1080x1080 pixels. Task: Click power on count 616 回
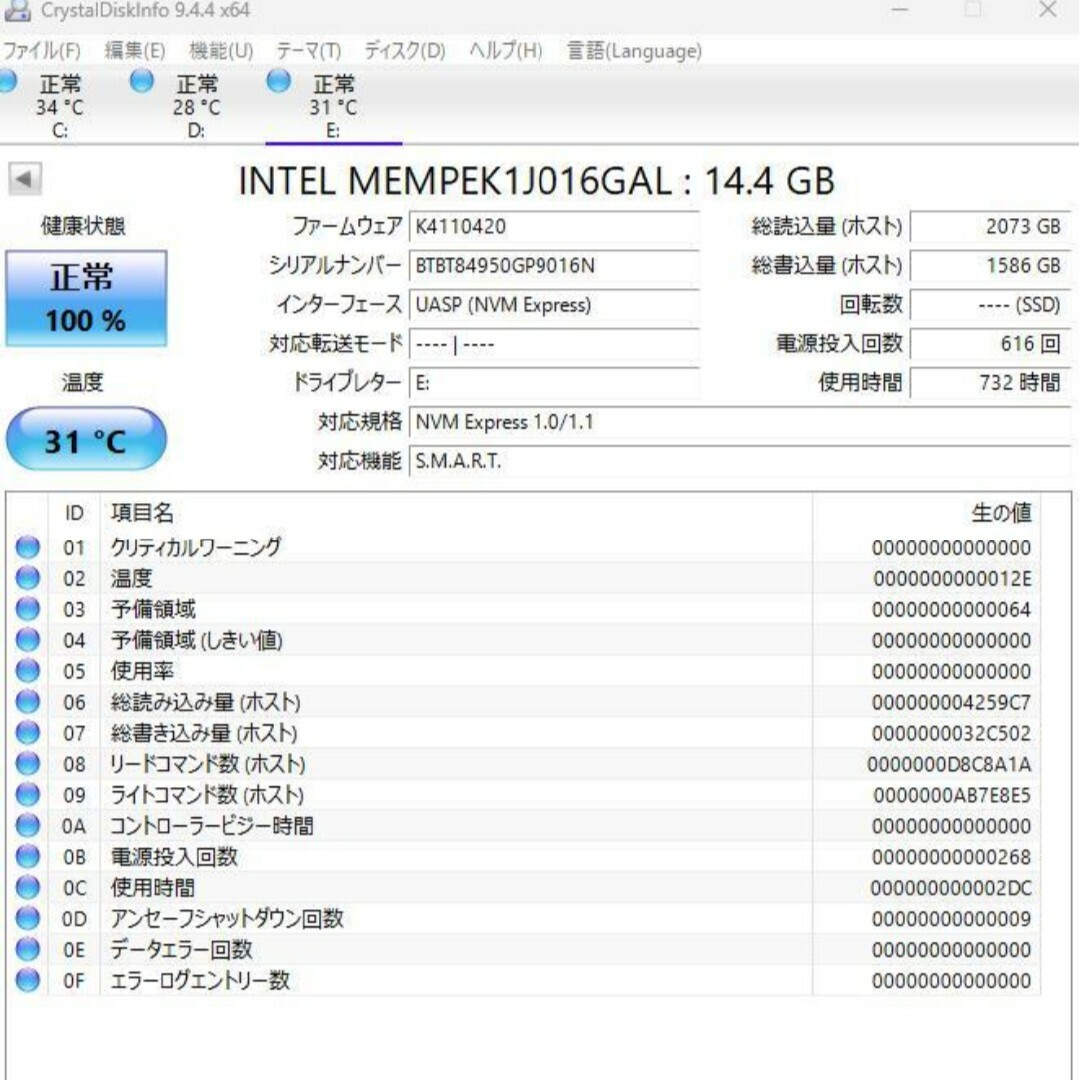point(990,344)
